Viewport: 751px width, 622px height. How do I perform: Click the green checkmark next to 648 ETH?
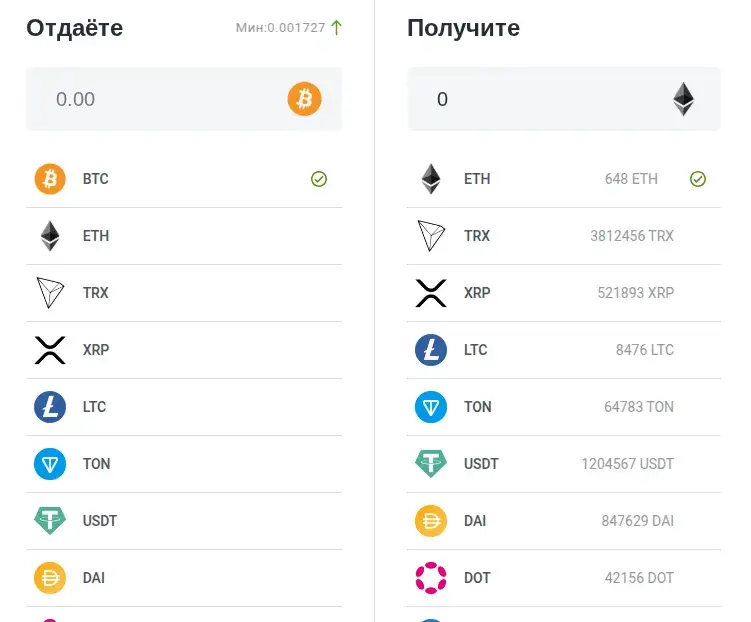698,179
